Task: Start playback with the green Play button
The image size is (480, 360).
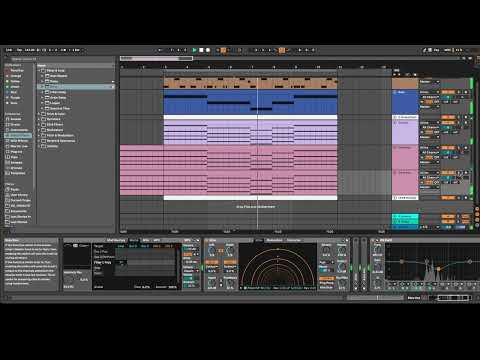Action: pyautogui.click(x=194, y=50)
